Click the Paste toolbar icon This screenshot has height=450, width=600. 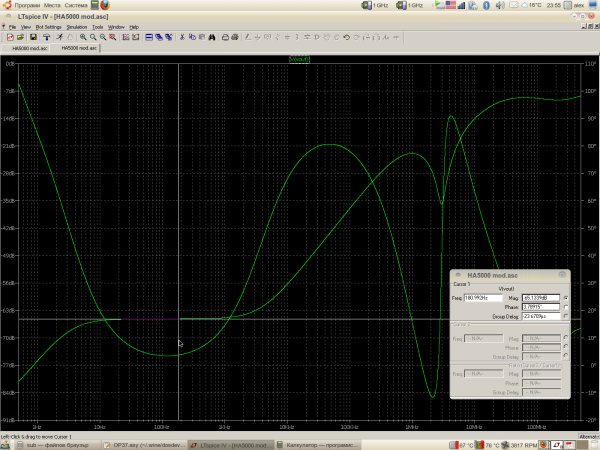pyautogui.click(x=202, y=37)
